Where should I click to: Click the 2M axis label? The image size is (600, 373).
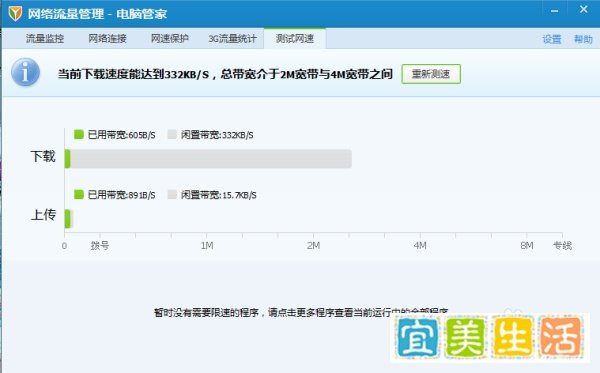click(x=313, y=246)
